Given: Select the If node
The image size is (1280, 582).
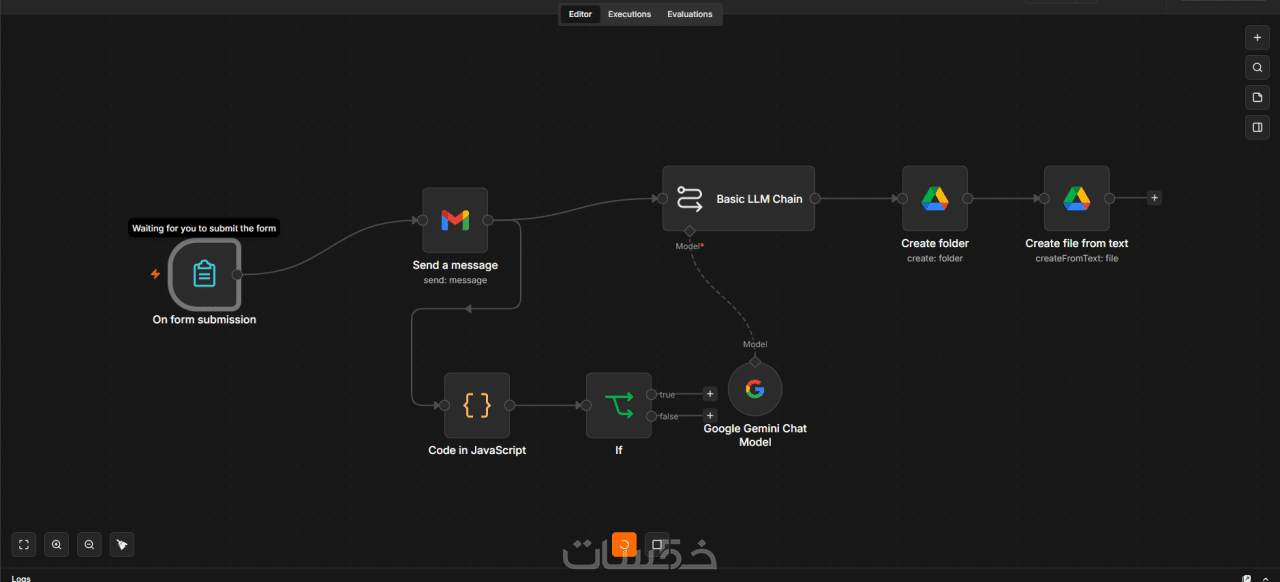Looking at the screenshot, I should pyautogui.click(x=619, y=405).
